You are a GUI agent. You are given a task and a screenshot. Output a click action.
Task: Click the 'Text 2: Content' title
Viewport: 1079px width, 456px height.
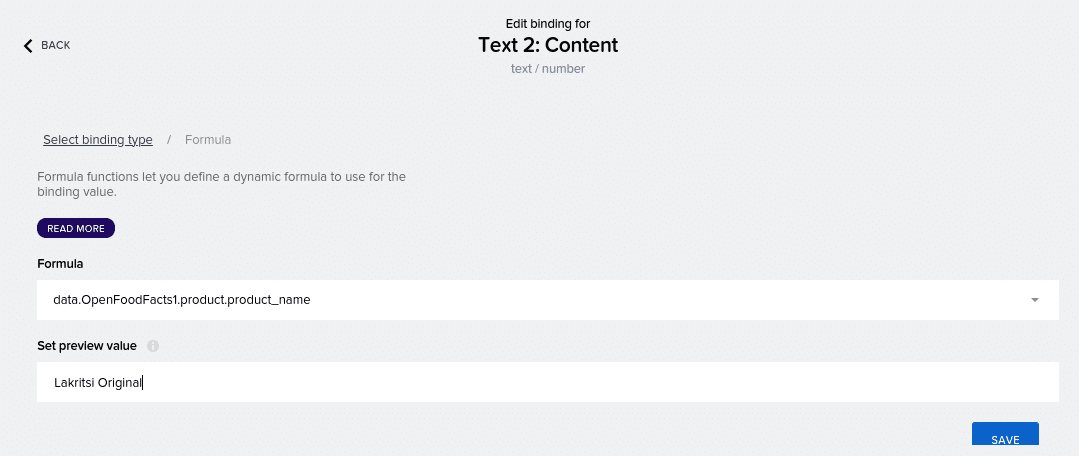point(548,45)
